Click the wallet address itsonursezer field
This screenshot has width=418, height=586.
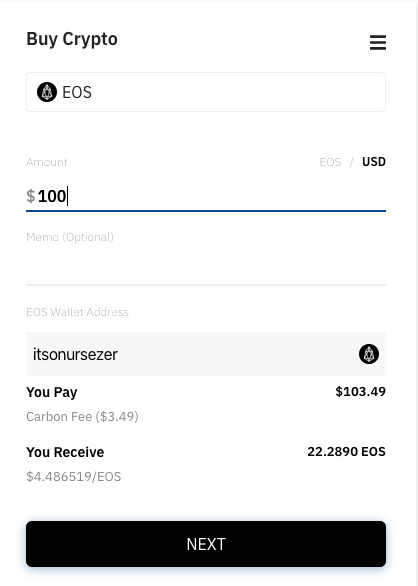pyautogui.click(x=206, y=354)
